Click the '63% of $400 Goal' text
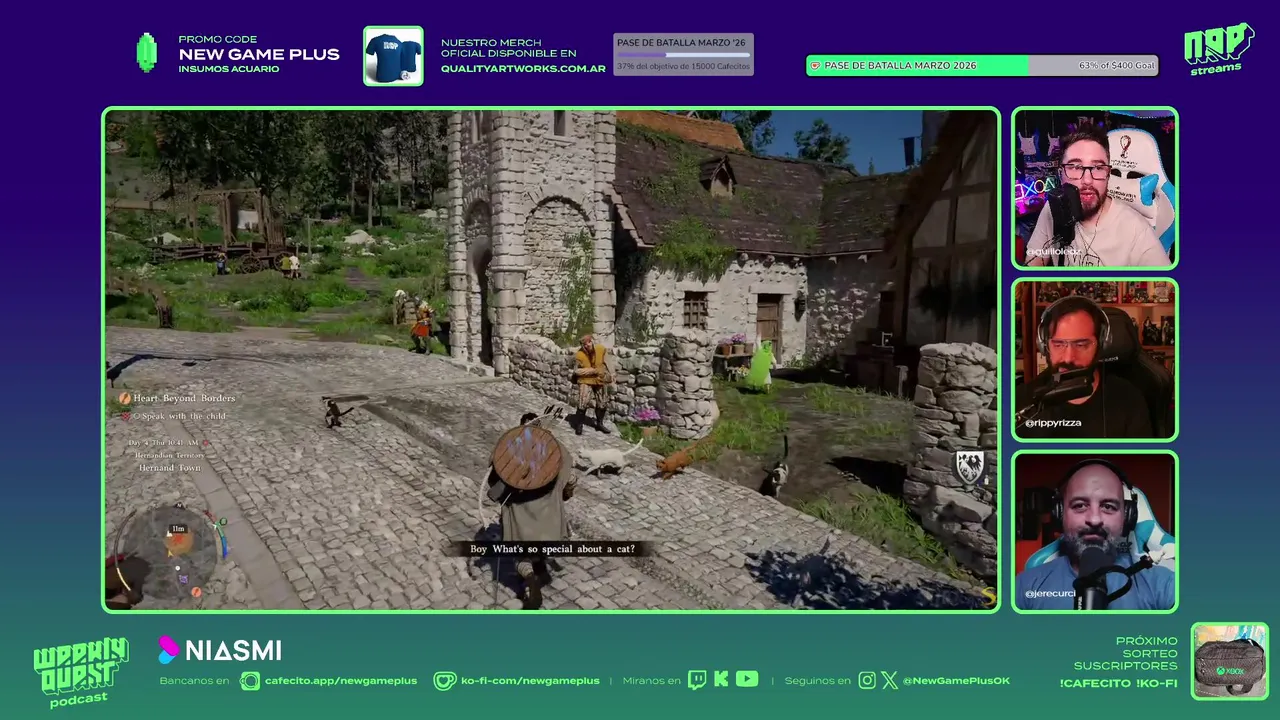Viewport: 1280px width, 720px height. click(1116, 65)
